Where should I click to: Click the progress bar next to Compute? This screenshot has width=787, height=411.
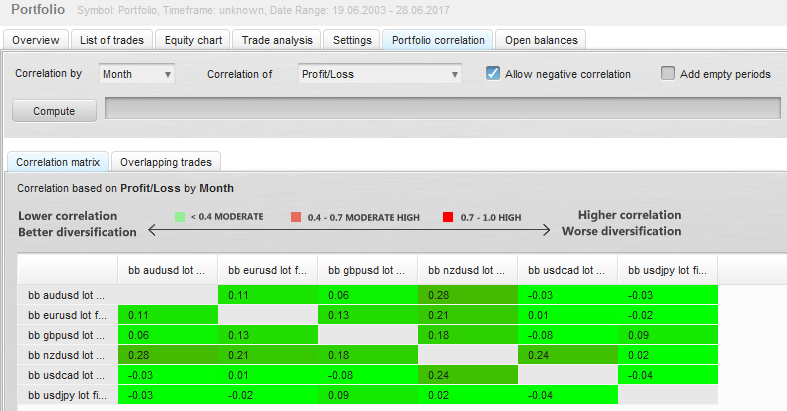[441, 109]
